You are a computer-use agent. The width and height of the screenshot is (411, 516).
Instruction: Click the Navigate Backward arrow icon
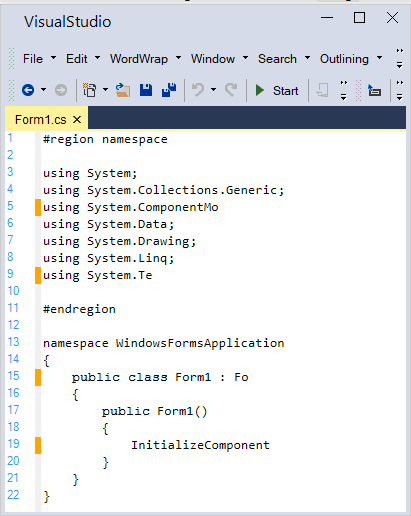28,90
